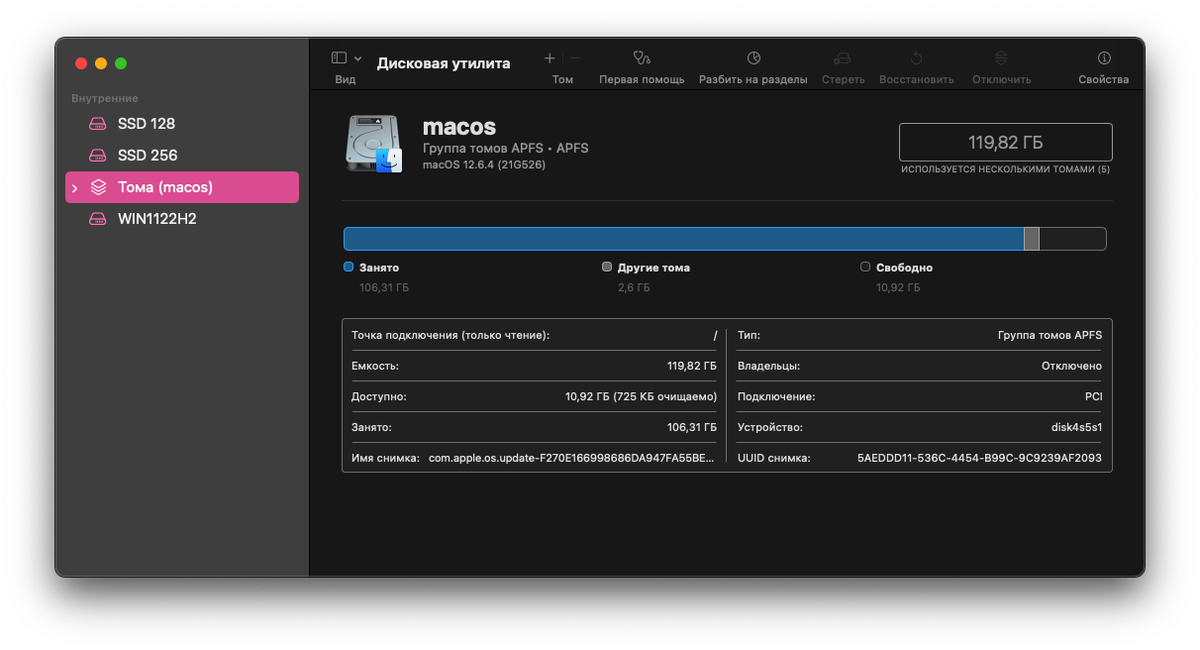This screenshot has width=1200, height=650.
Task: Click the 'Том' toolbar label
Action: coord(563,79)
